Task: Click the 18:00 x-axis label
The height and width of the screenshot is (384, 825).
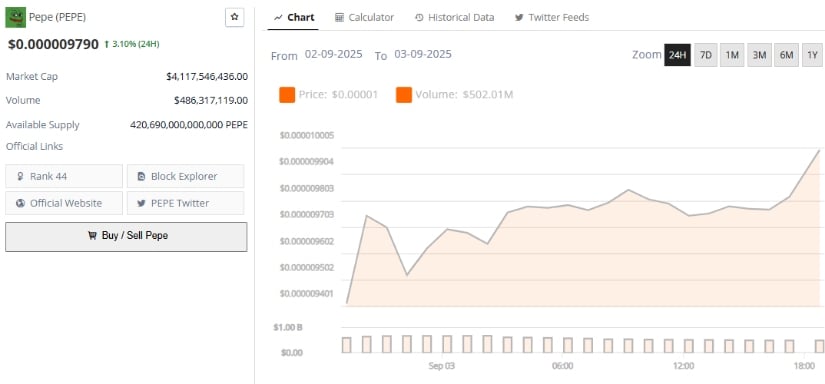Action: pyautogui.click(x=804, y=366)
